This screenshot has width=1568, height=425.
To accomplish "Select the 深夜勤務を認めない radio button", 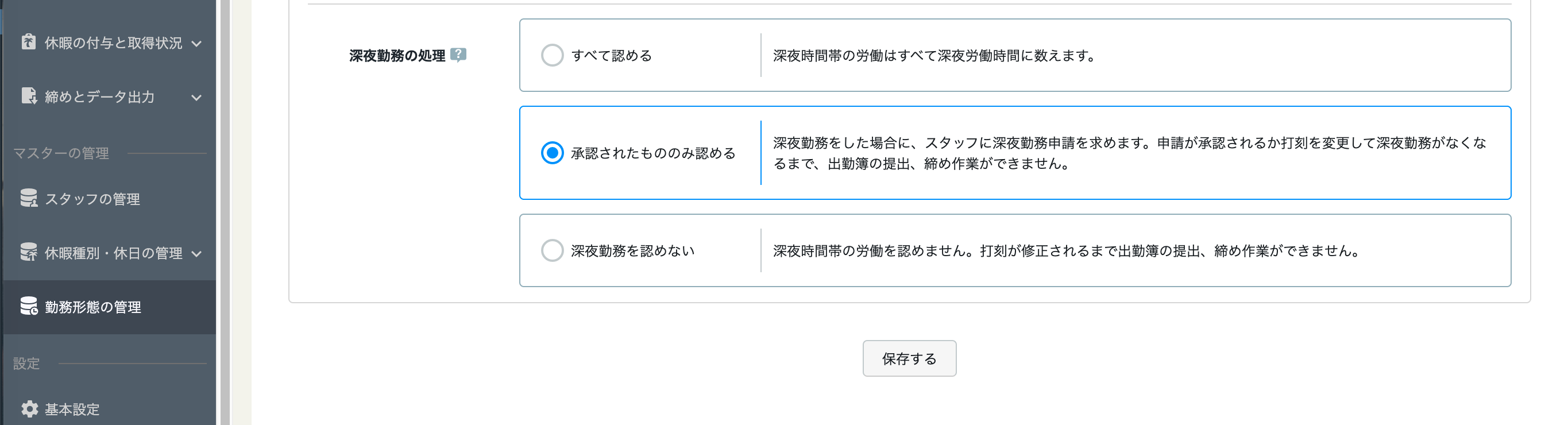I will coord(552,250).
